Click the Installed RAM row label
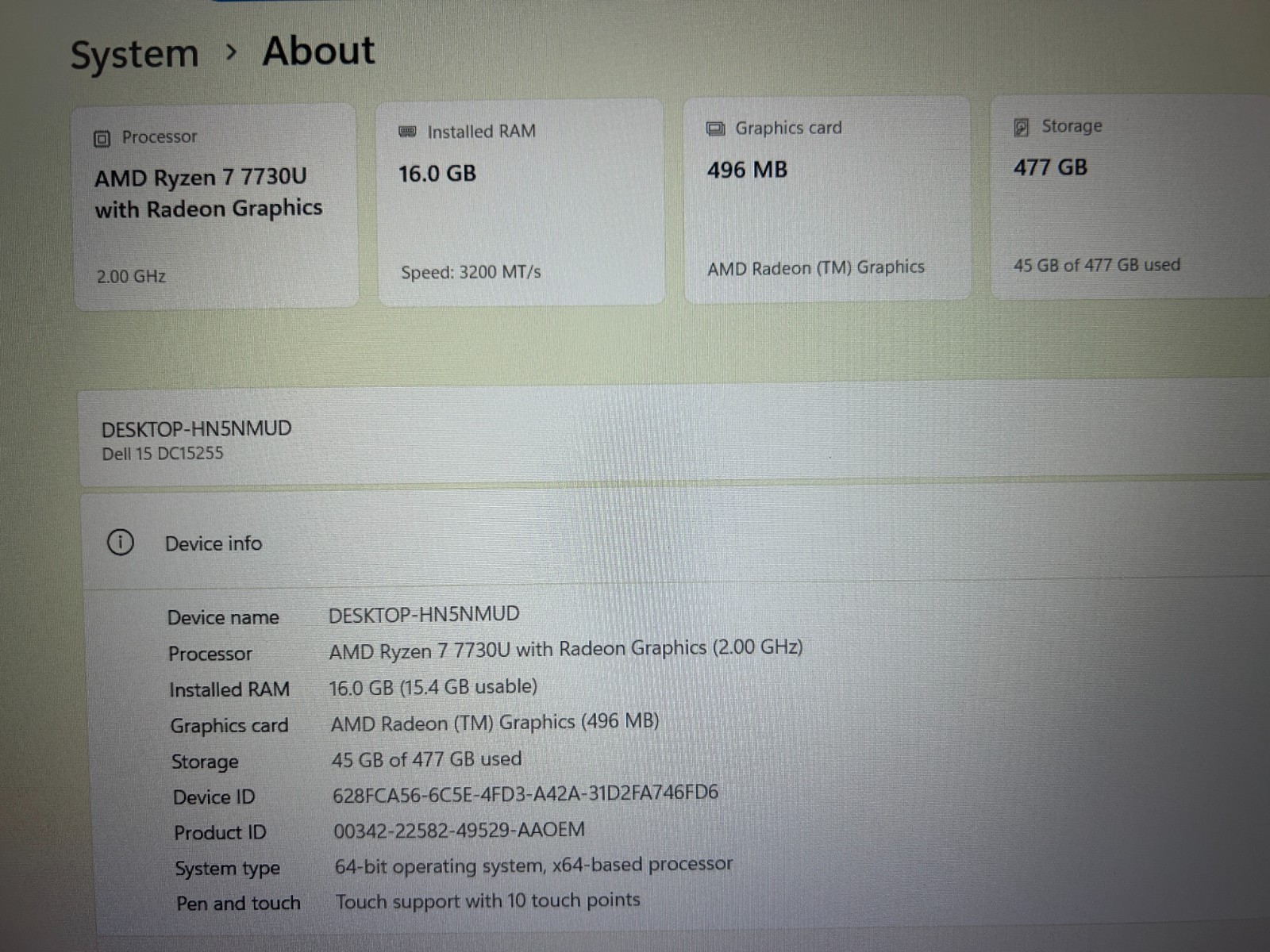The image size is (1270, 952). pos(229,689)
